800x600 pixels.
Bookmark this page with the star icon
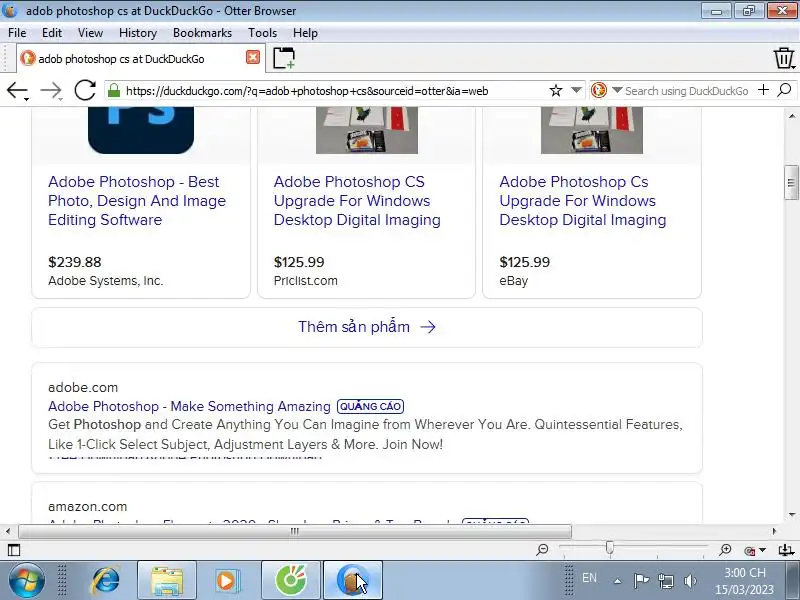tap(556, 91)
